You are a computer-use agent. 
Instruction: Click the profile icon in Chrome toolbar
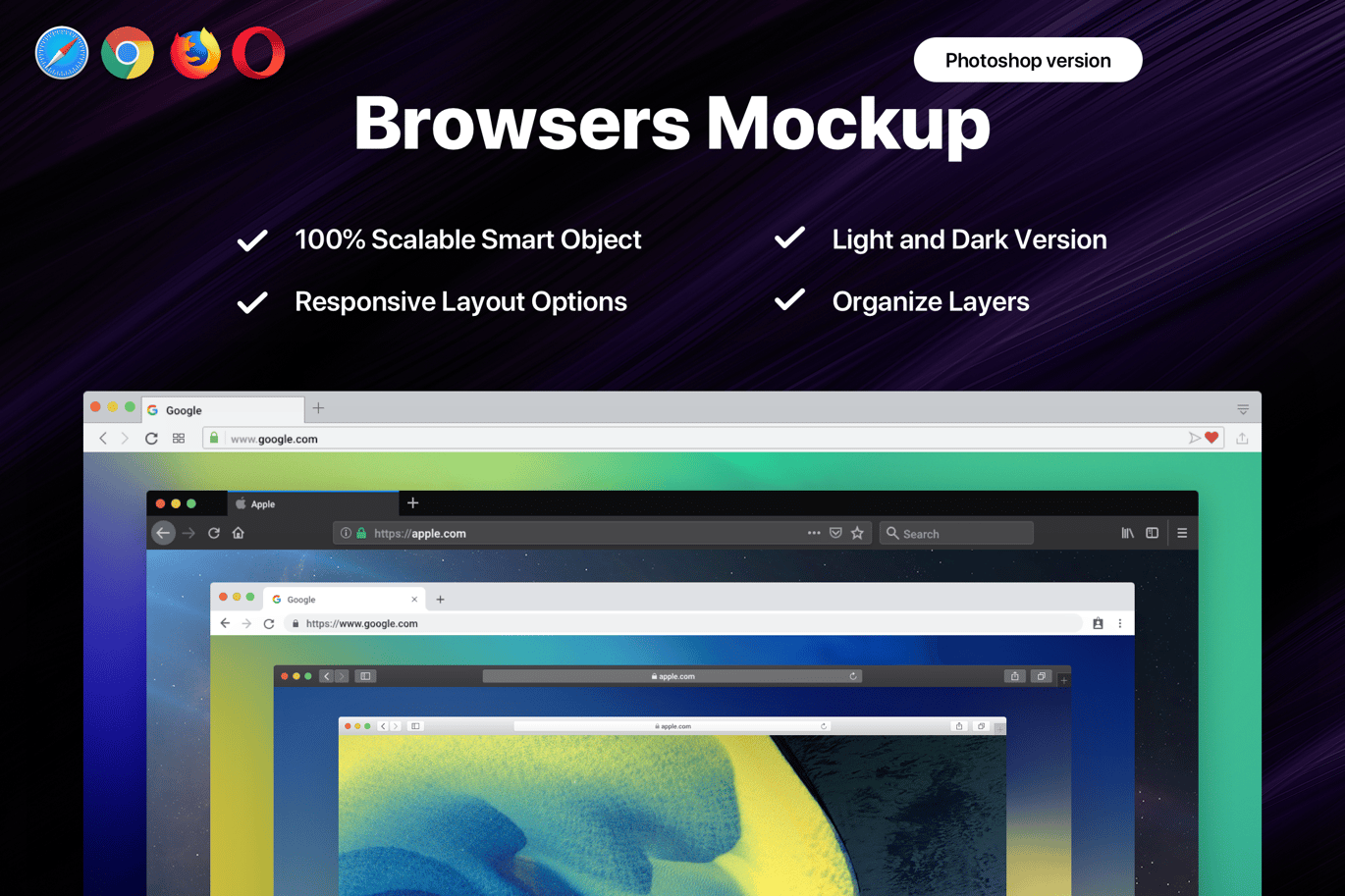[1099, 623]
